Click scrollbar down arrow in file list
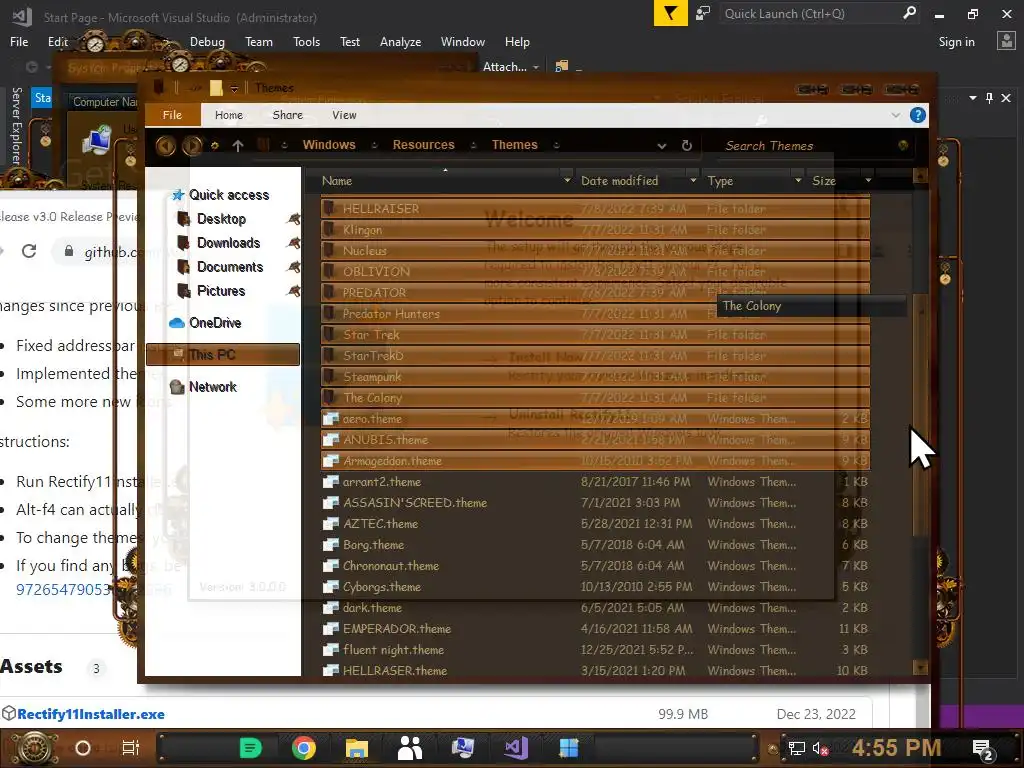Screen dimensions: 1024x768 (x=921, y=667)
